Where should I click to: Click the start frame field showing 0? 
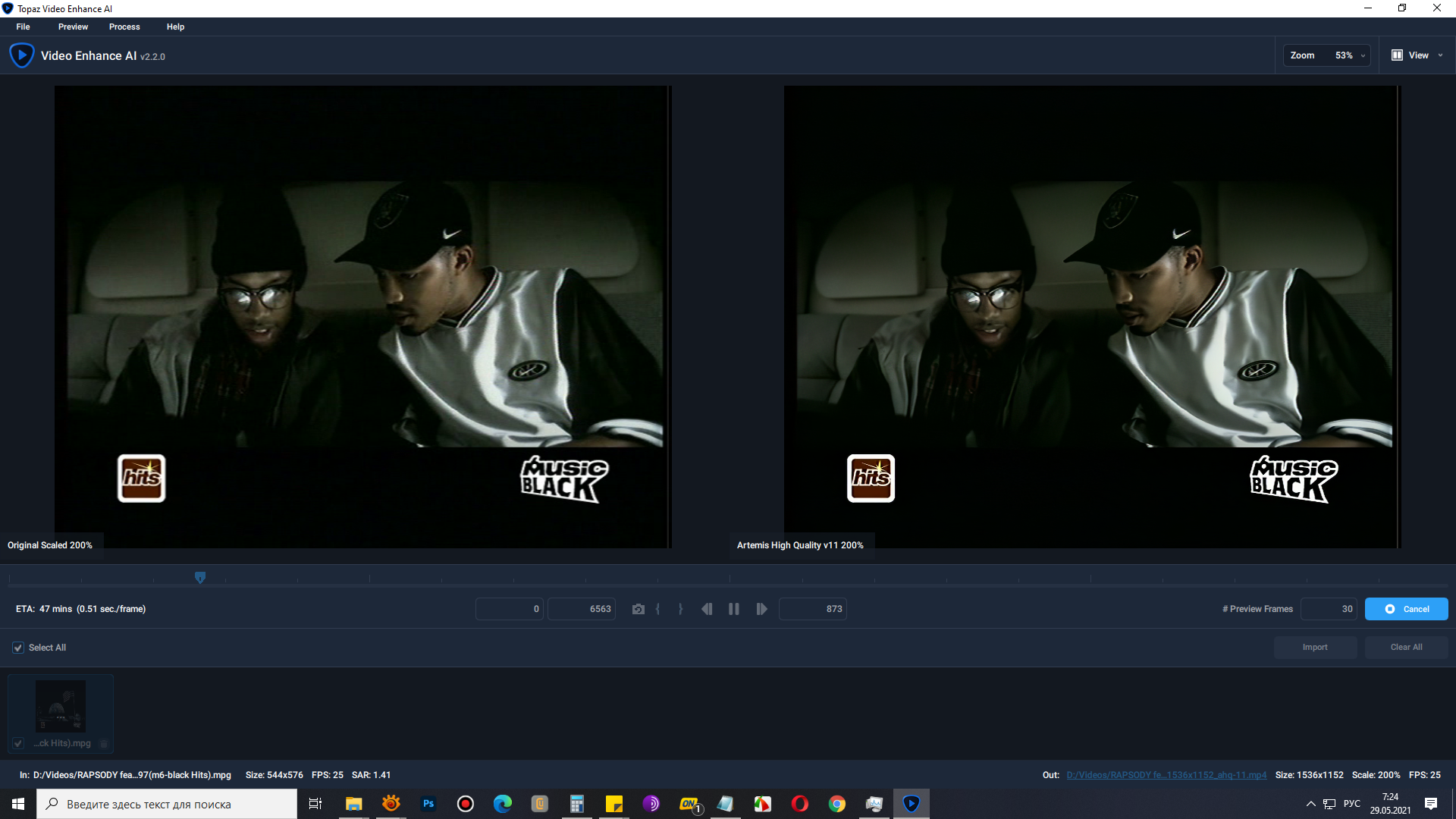click(510, 609)
